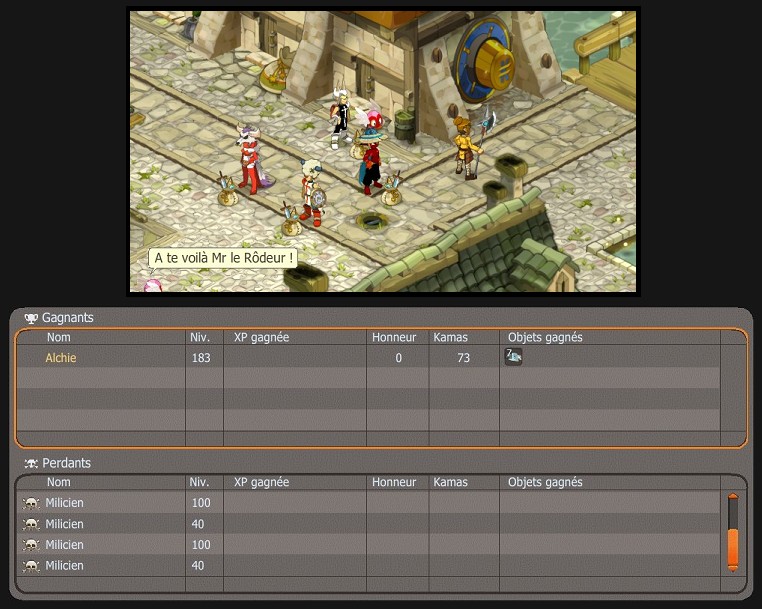
Task: Select the red-and-white character with the purple tail
Action: 251,159
